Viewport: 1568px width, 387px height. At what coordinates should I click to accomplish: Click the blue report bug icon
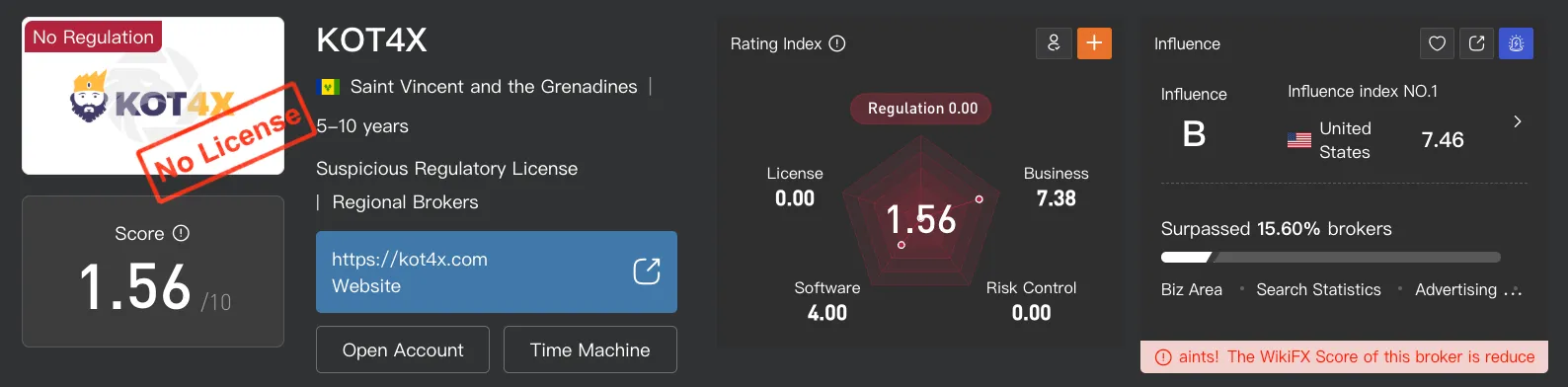coord(1516,43)
